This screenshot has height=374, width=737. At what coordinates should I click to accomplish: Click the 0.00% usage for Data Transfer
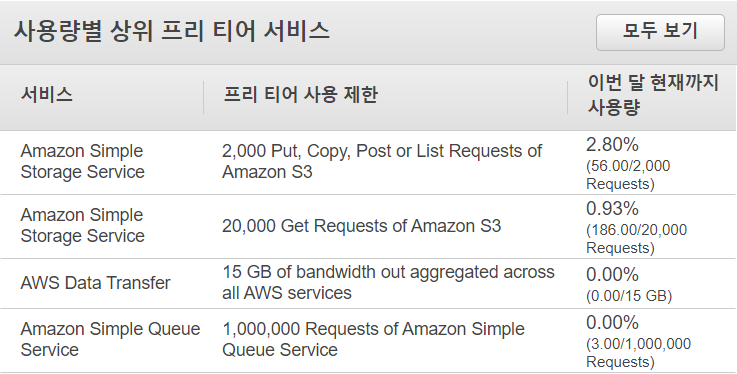612,274
